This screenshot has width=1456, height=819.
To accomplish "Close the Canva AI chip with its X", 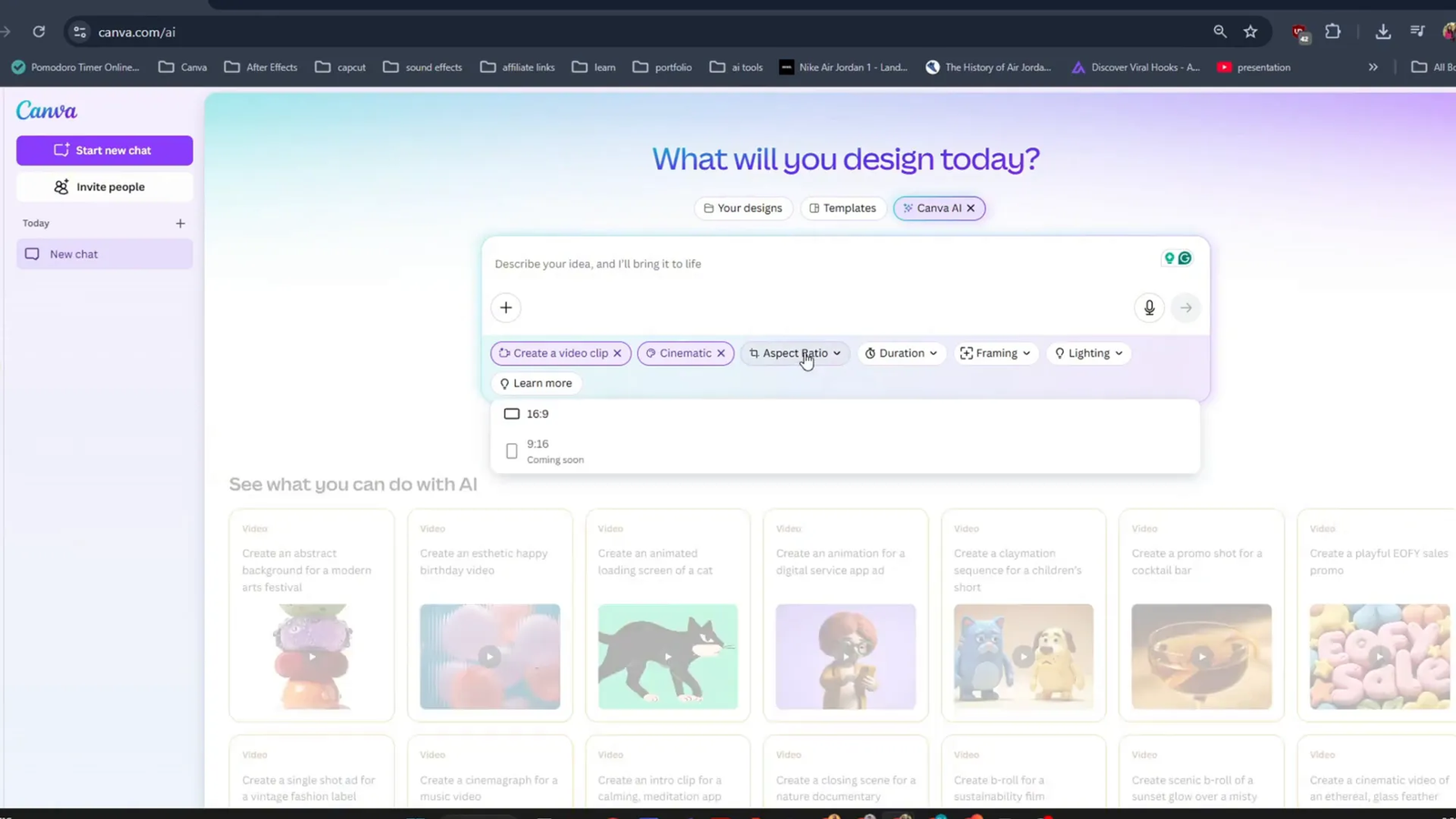I will coord(971,208).
